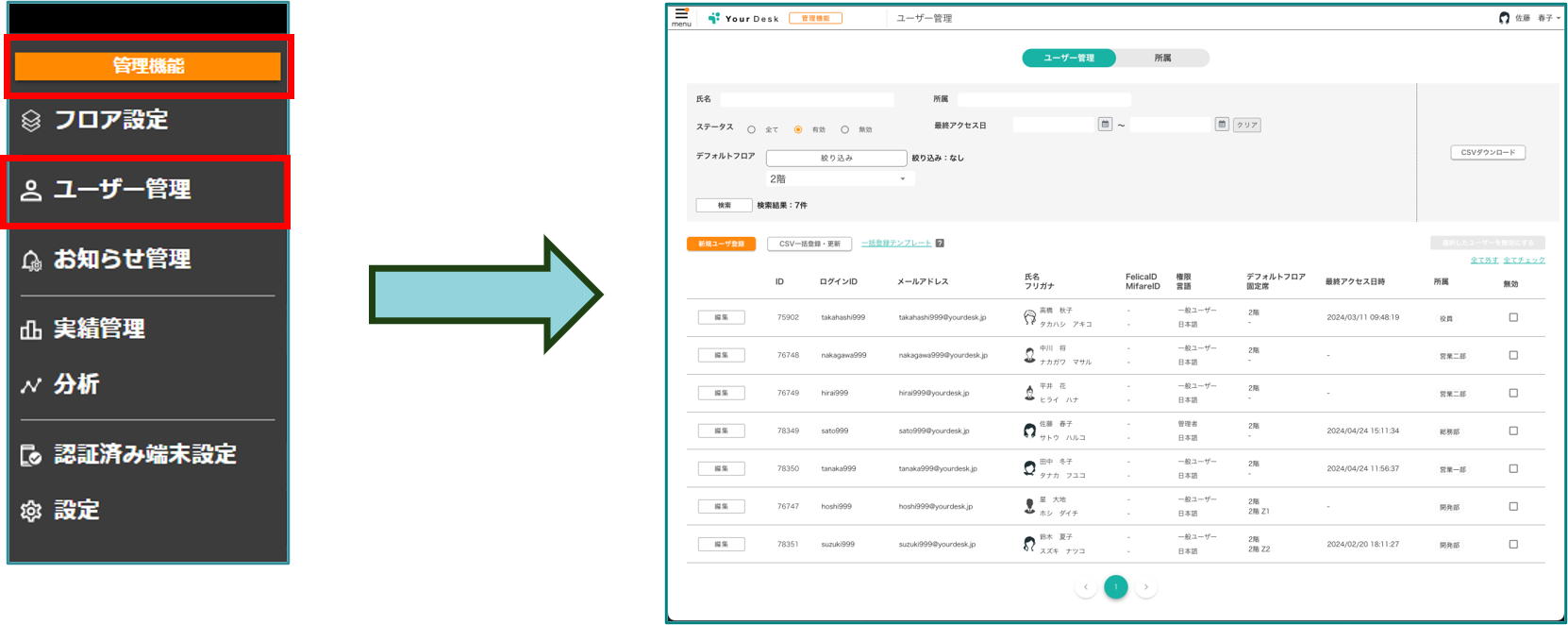Image resolution: width=1568 pixels, height=625 pixels.
Task: Click the 全てチェック link
Action: [1524, 261]
